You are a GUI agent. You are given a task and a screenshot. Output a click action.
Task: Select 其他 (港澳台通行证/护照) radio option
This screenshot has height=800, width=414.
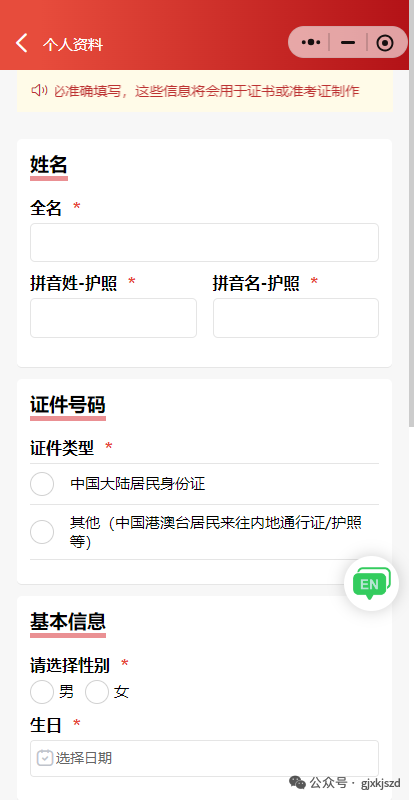42,532
